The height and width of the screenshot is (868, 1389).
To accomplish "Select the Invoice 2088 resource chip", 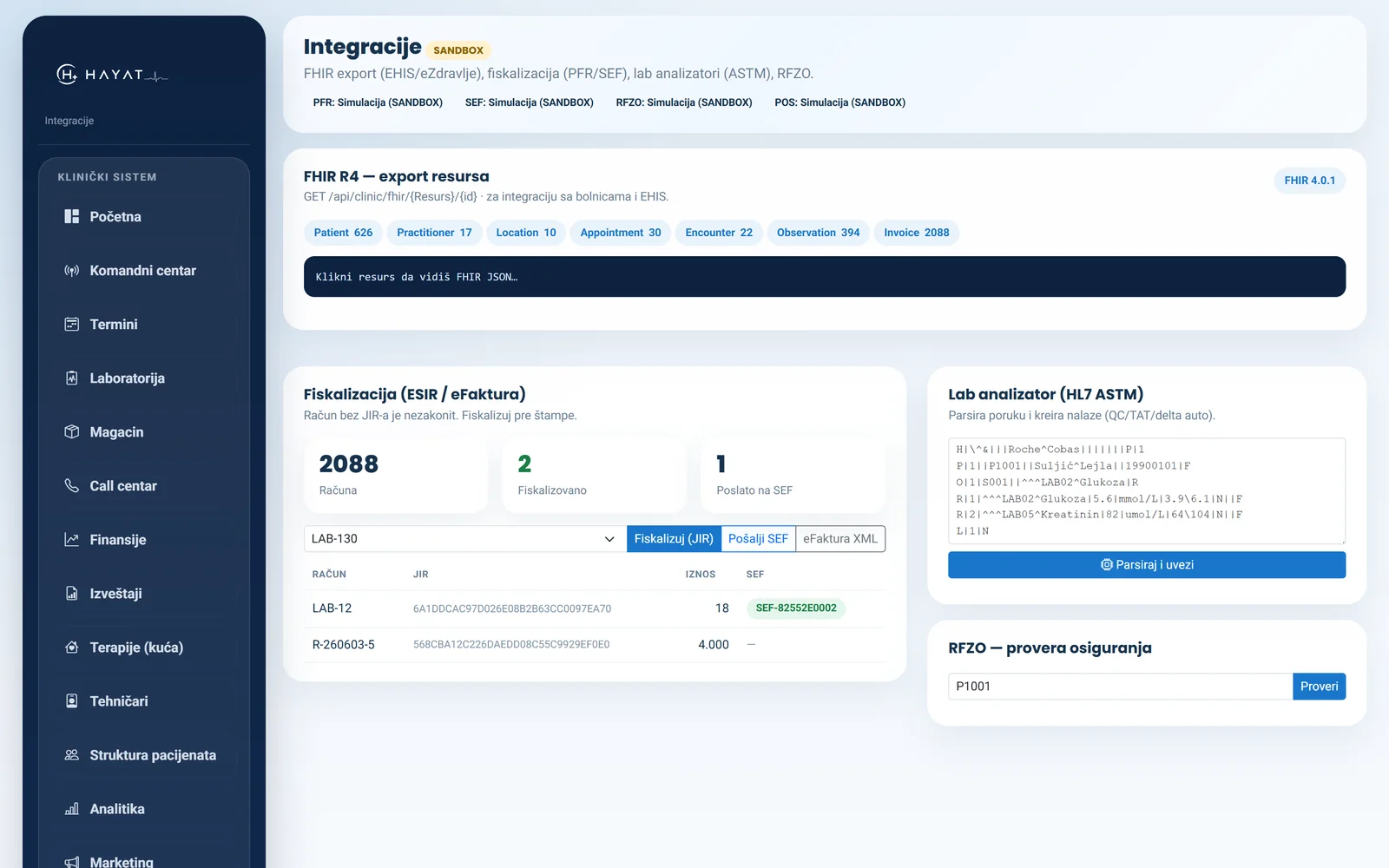I will (917, 233).
